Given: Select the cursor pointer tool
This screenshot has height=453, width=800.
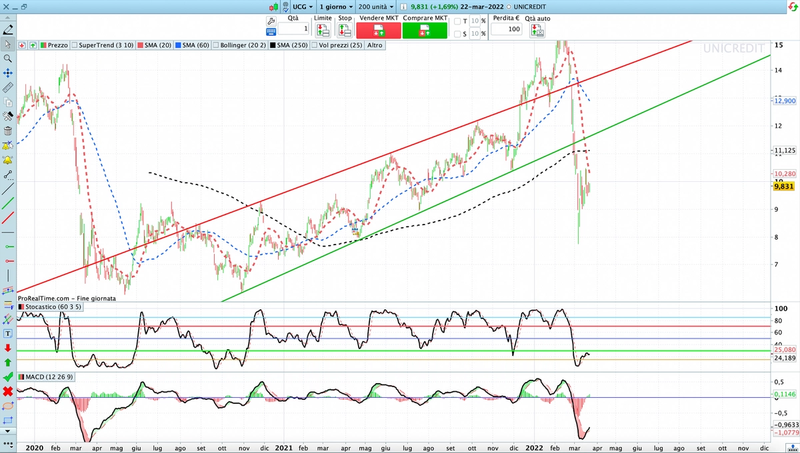Looking at the screenshot, I should point(8,44).
